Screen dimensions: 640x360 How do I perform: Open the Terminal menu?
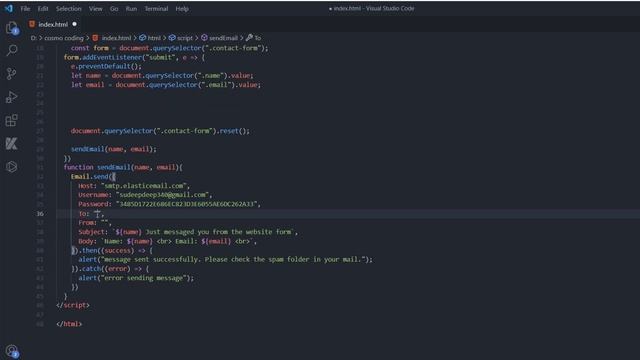coord(156,9)
